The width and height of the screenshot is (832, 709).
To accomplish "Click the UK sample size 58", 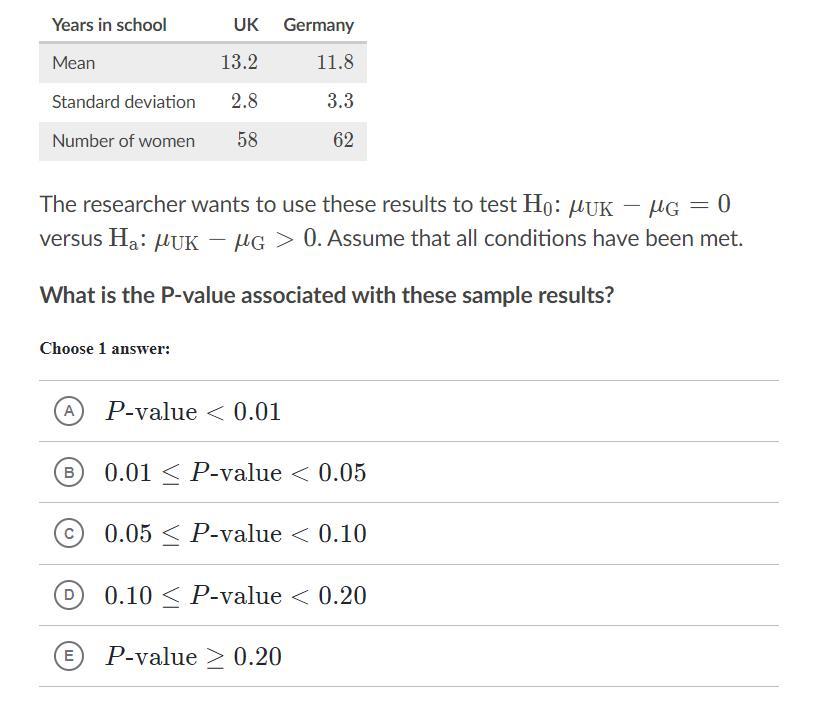I will [247, 141].
